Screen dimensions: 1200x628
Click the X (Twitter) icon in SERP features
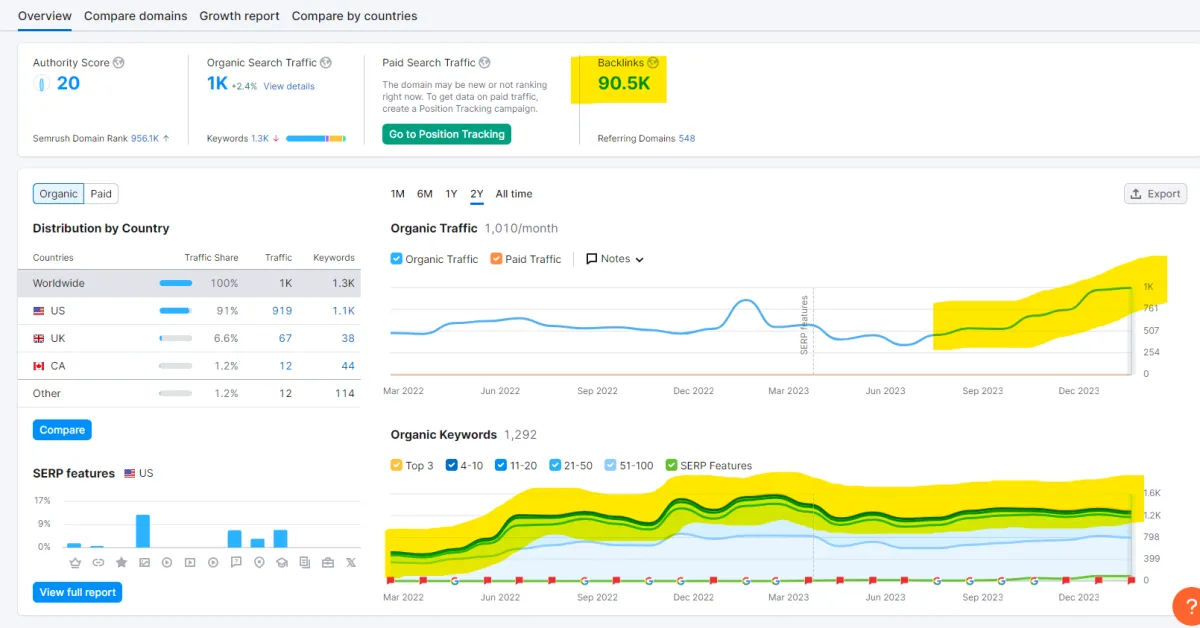(x=349, y=563)
